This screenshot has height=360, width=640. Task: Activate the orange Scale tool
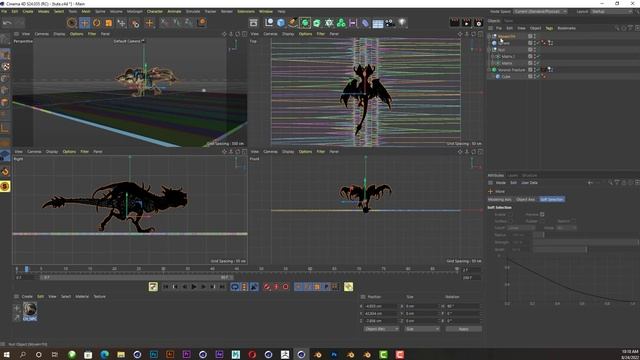coord(109,23)
